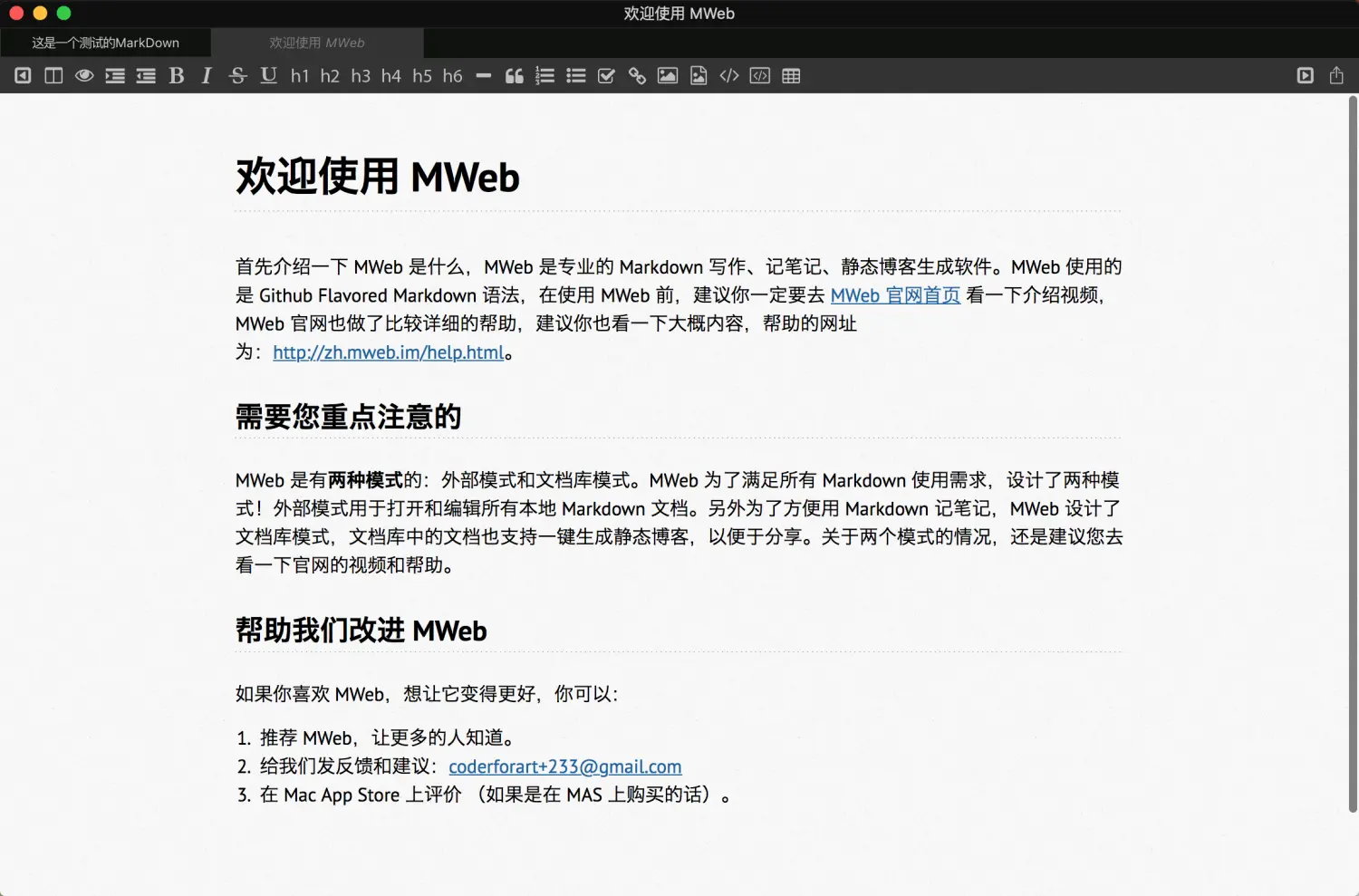Decrease indent with the outdent icon
Image resolution: width=1359 pixels, height=896 pixels.
click(x=146, y=76)
